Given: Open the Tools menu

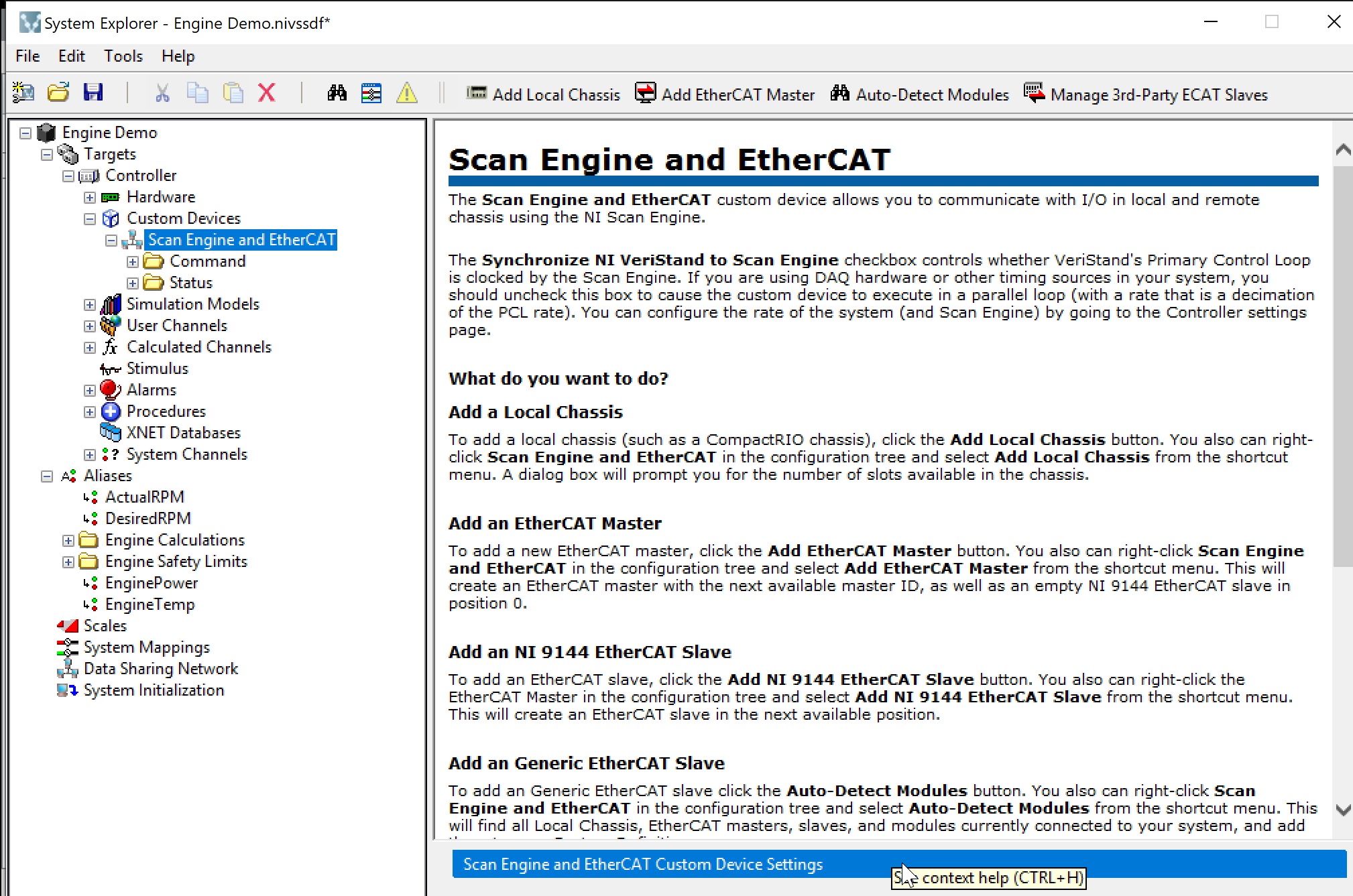Looking at the screenshot, I should click(x=123, y=56).
